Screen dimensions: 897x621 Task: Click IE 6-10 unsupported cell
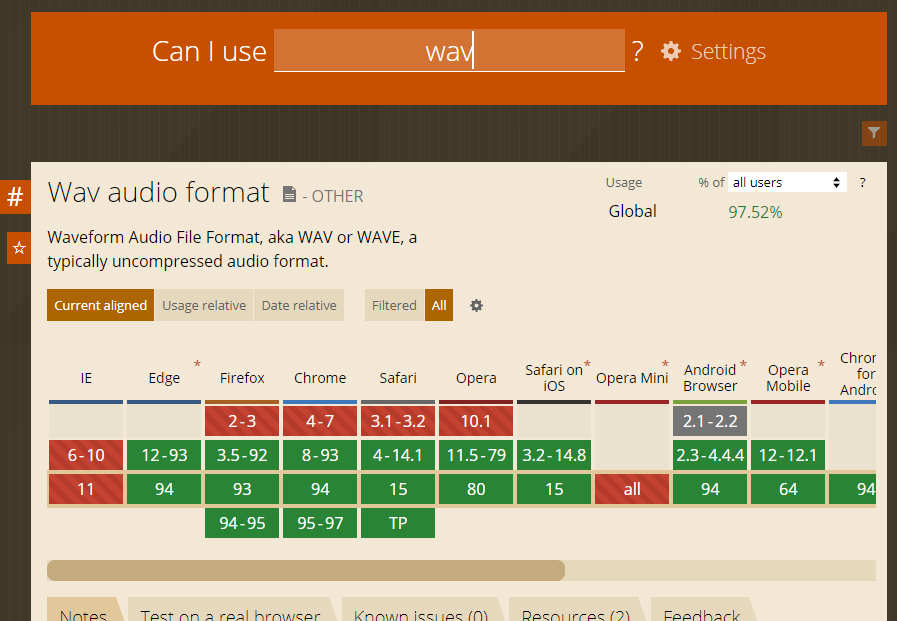86,455
